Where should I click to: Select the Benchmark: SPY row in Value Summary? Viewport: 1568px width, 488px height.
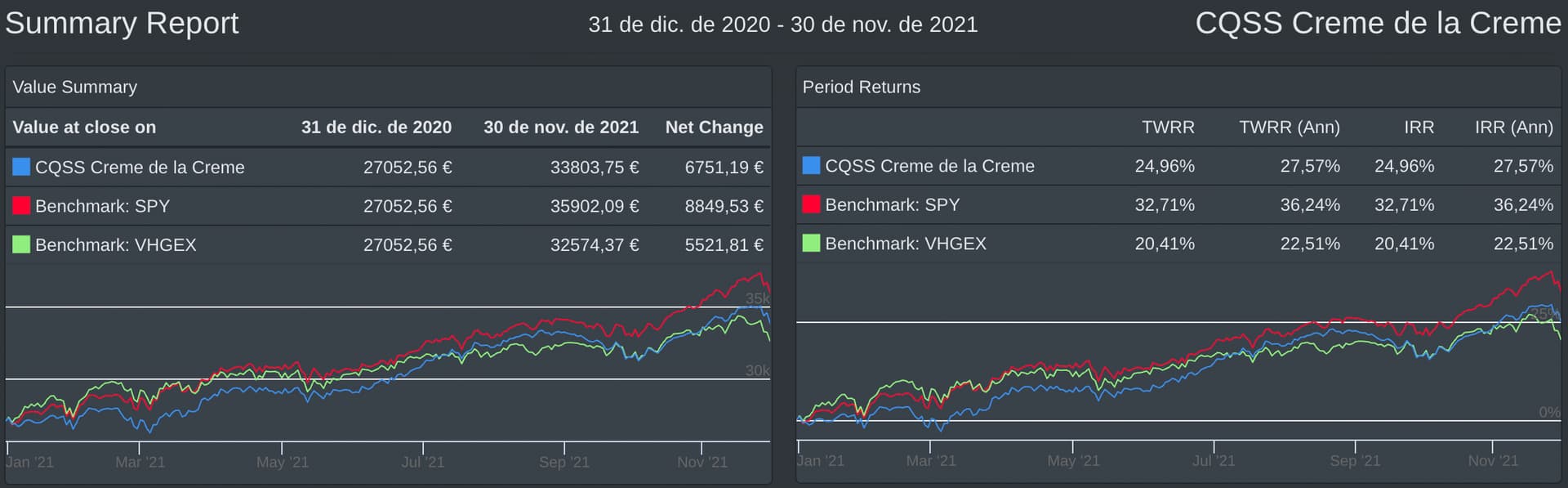(x=388, y=206)
